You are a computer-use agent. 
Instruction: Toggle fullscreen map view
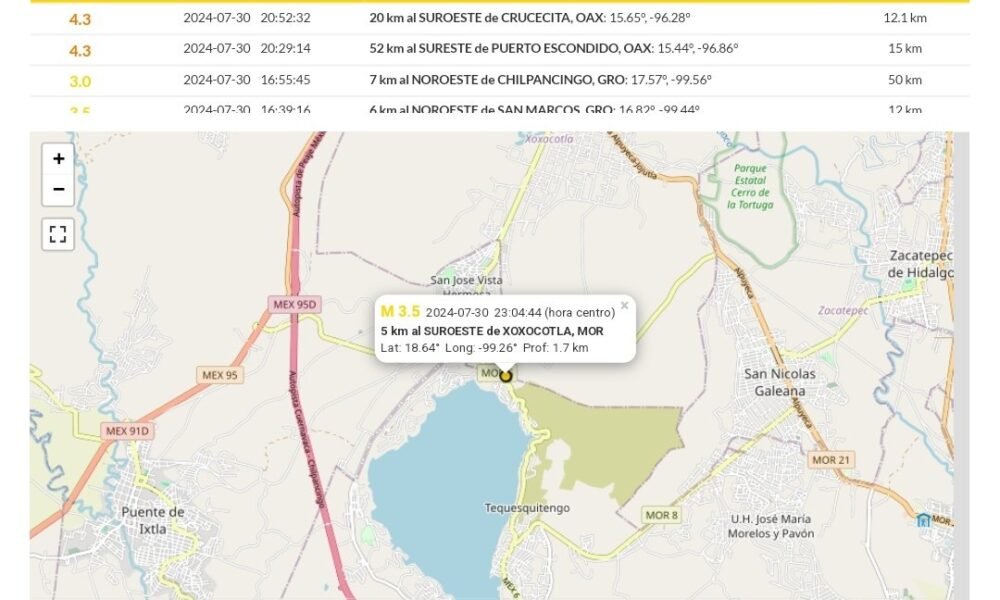pyautogui.click(x=58, y=234)
